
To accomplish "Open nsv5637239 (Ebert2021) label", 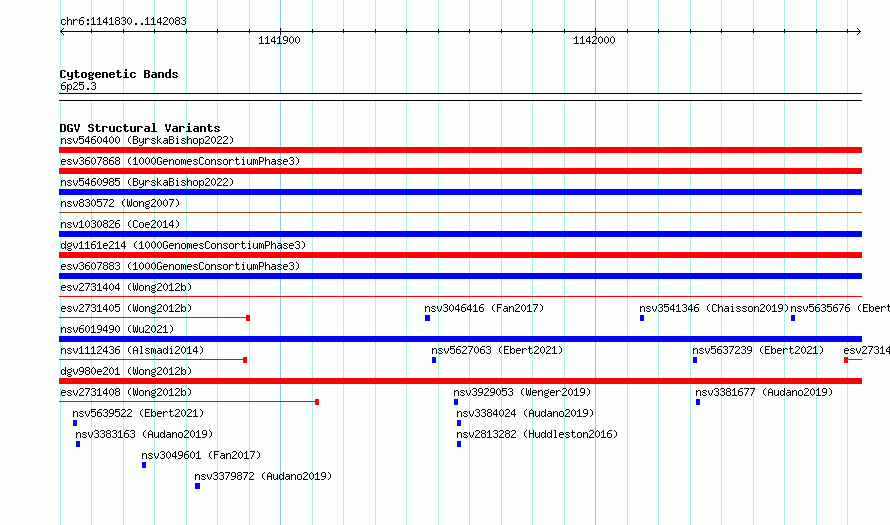I will 758,350.
